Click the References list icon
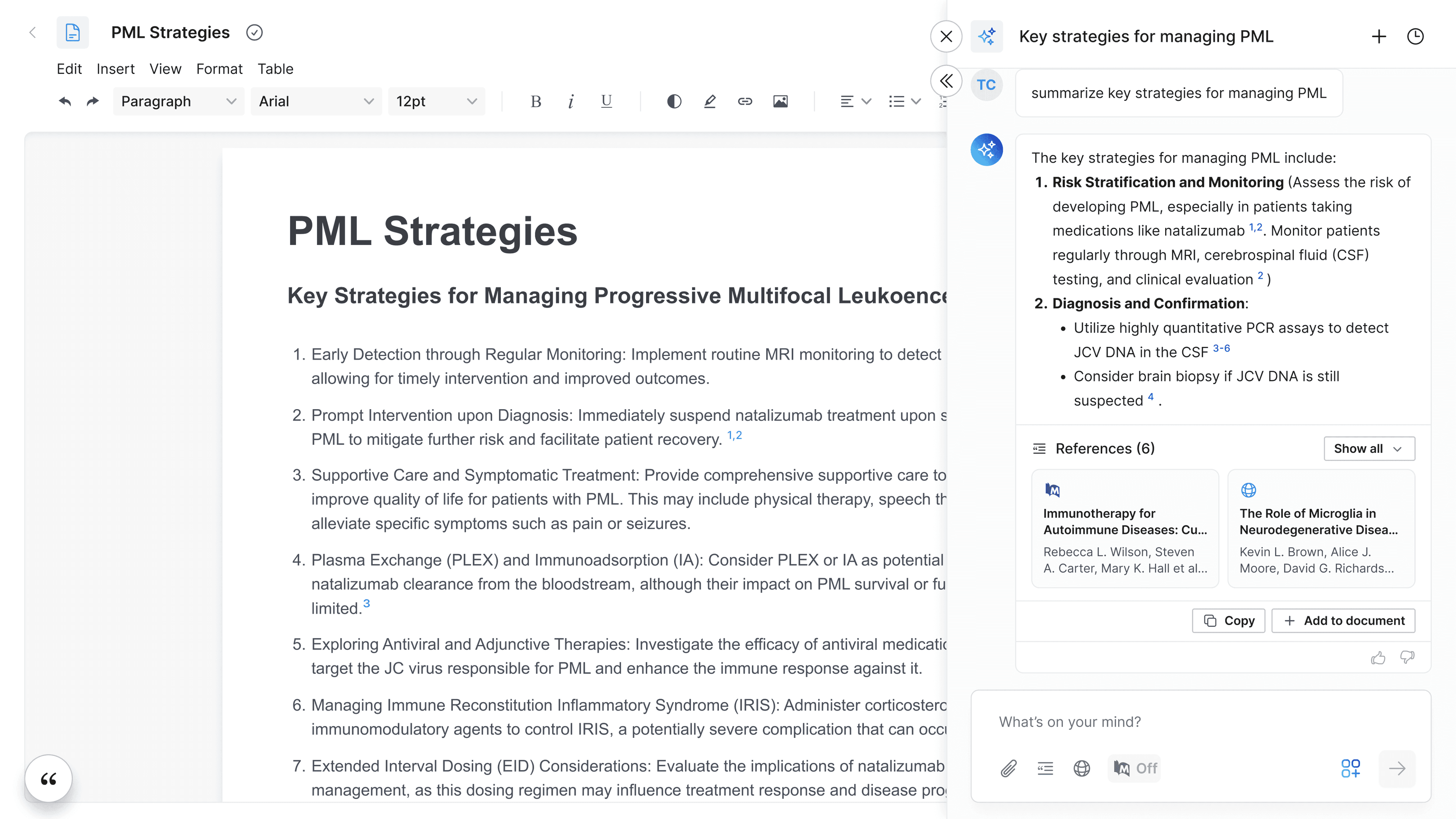The height and width of the screenshot is (819, 1456). tap(1039, 449)
